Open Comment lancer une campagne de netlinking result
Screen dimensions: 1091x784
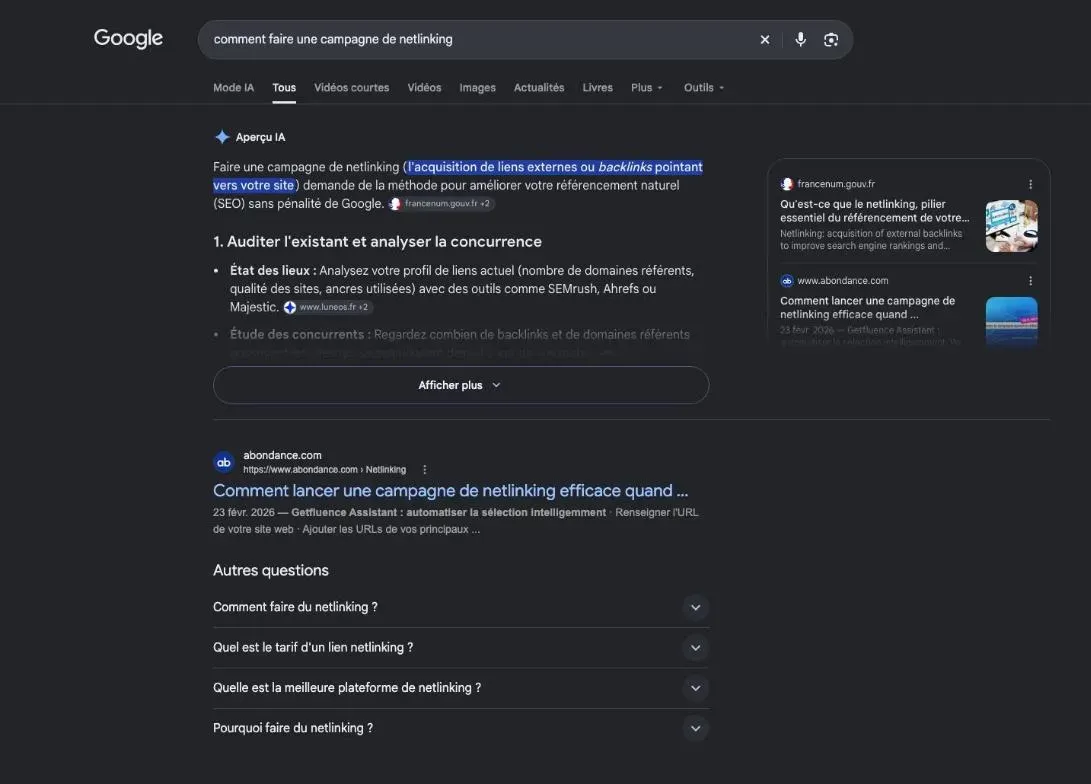point(450,490)
